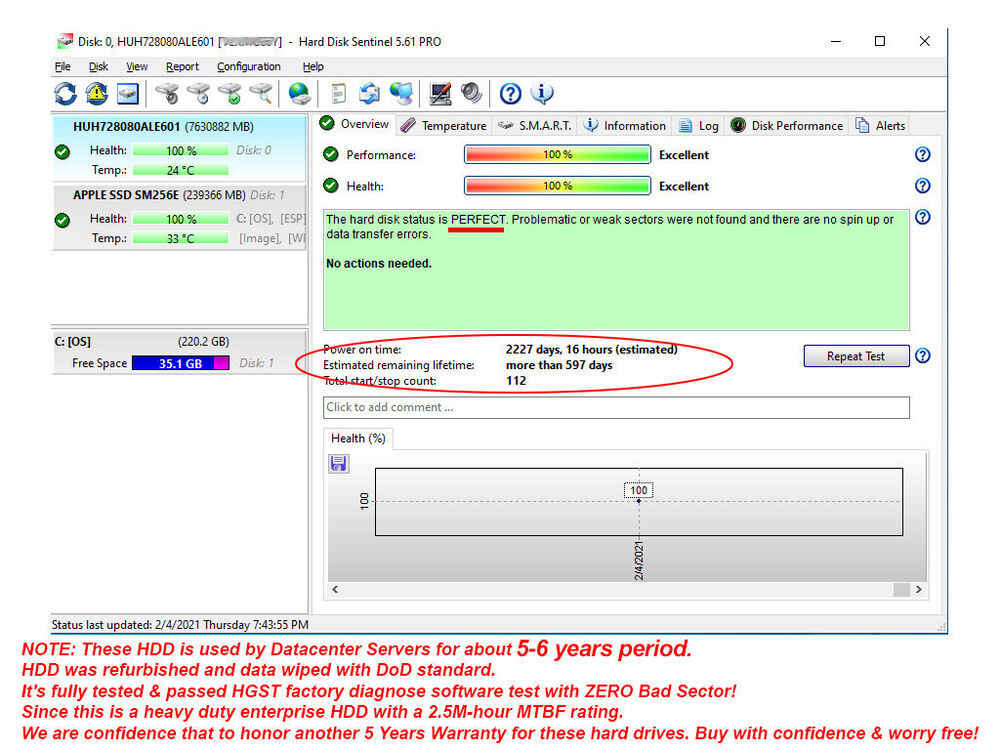This screenshot has height=750, width=1000.
Task: Click the globe with disk toolbar icon
Action: point(299,94)
